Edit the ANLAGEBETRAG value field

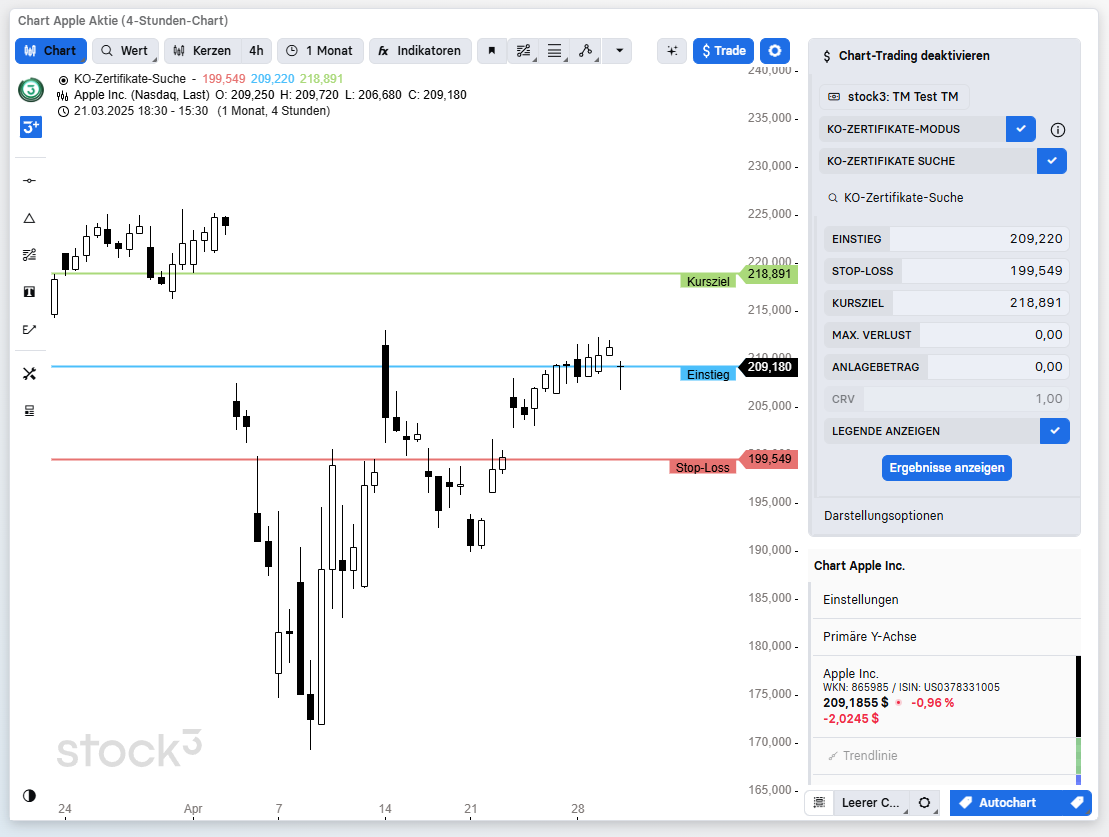pos(998,366)
